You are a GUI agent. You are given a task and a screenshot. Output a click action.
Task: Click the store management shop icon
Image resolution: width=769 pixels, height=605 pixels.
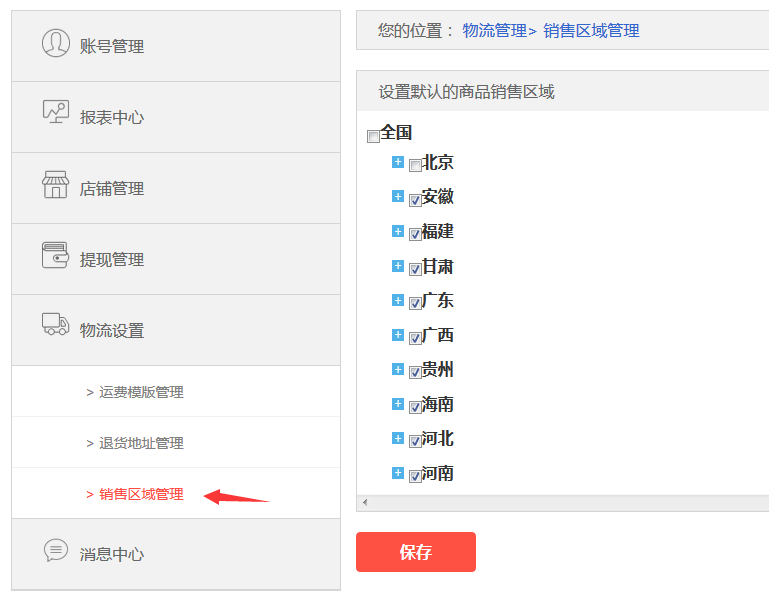click(x=55, y=184)
